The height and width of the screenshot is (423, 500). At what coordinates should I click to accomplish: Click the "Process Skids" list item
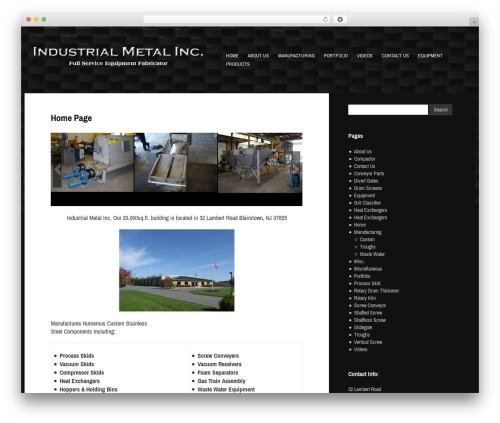coord(77,356)
